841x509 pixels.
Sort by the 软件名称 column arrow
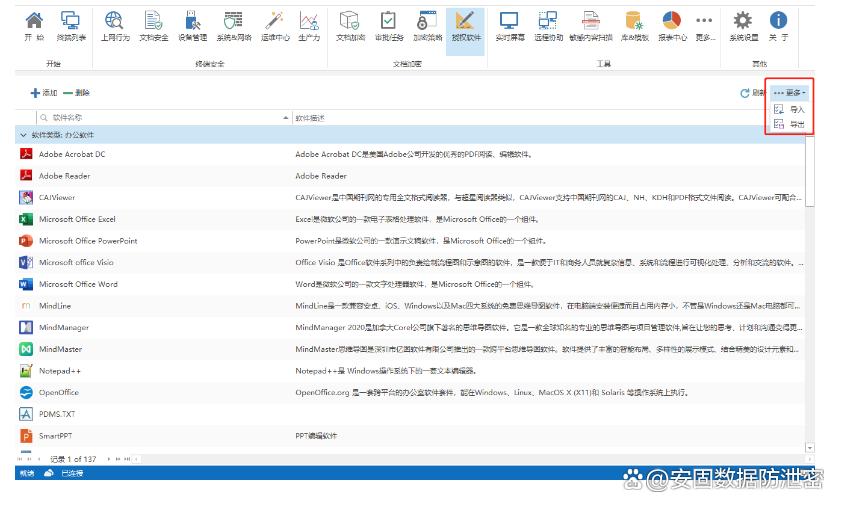[x=286, y=117]
